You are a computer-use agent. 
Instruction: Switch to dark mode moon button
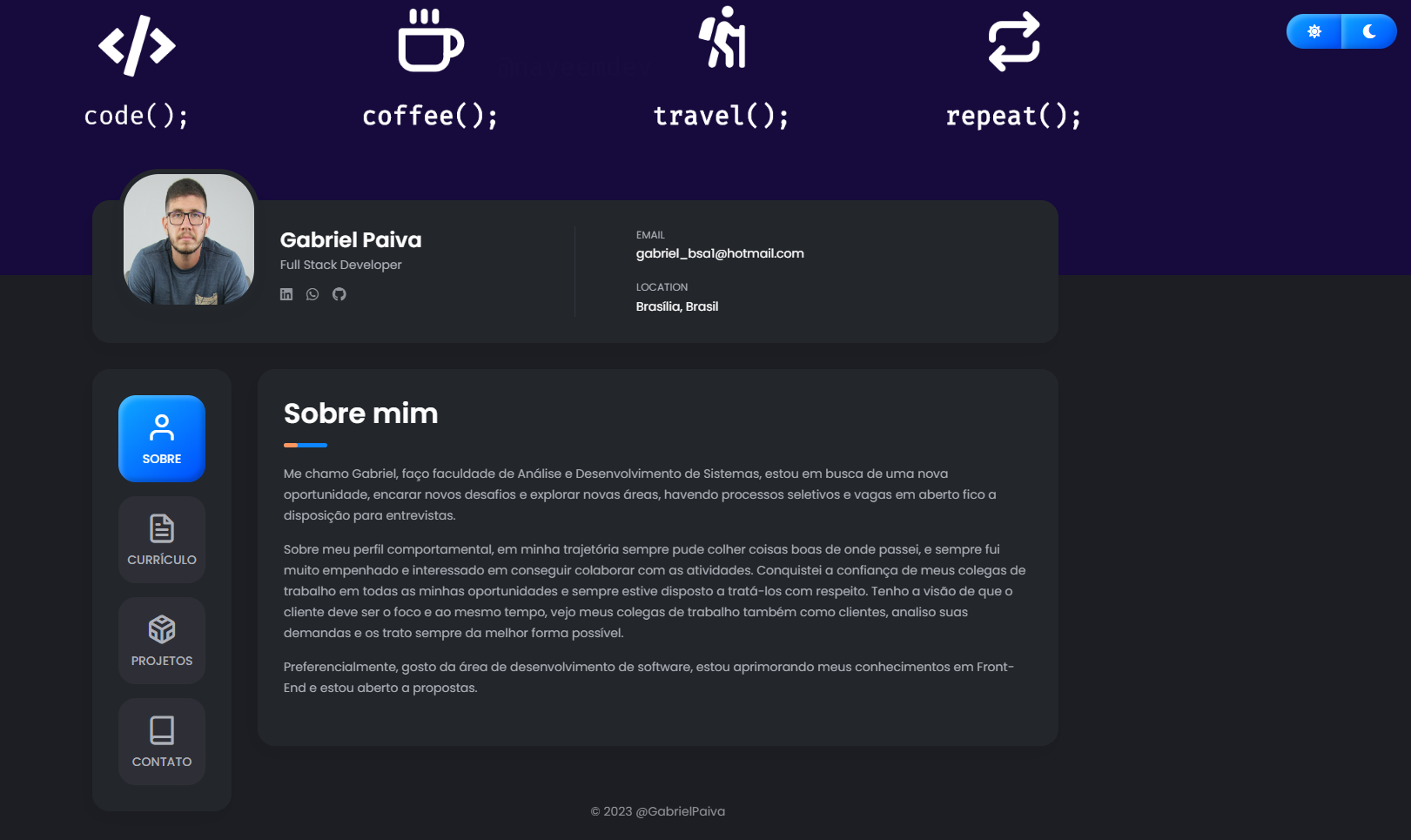(1369, 31)
